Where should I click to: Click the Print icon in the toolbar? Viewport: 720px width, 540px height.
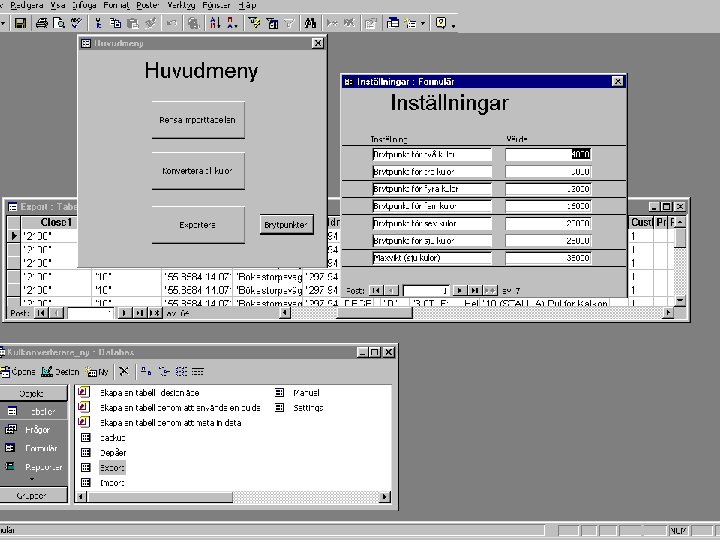[42, 23]
